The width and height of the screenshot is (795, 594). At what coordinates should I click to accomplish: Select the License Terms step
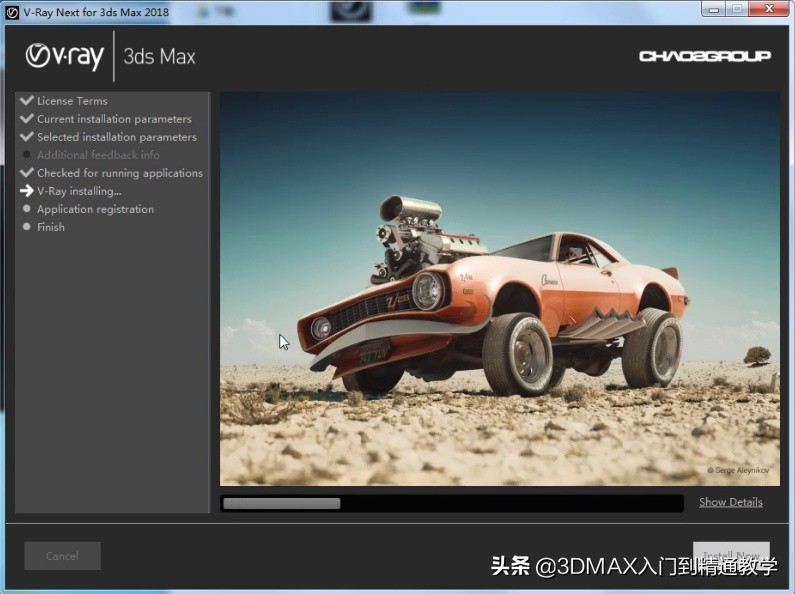72,101
